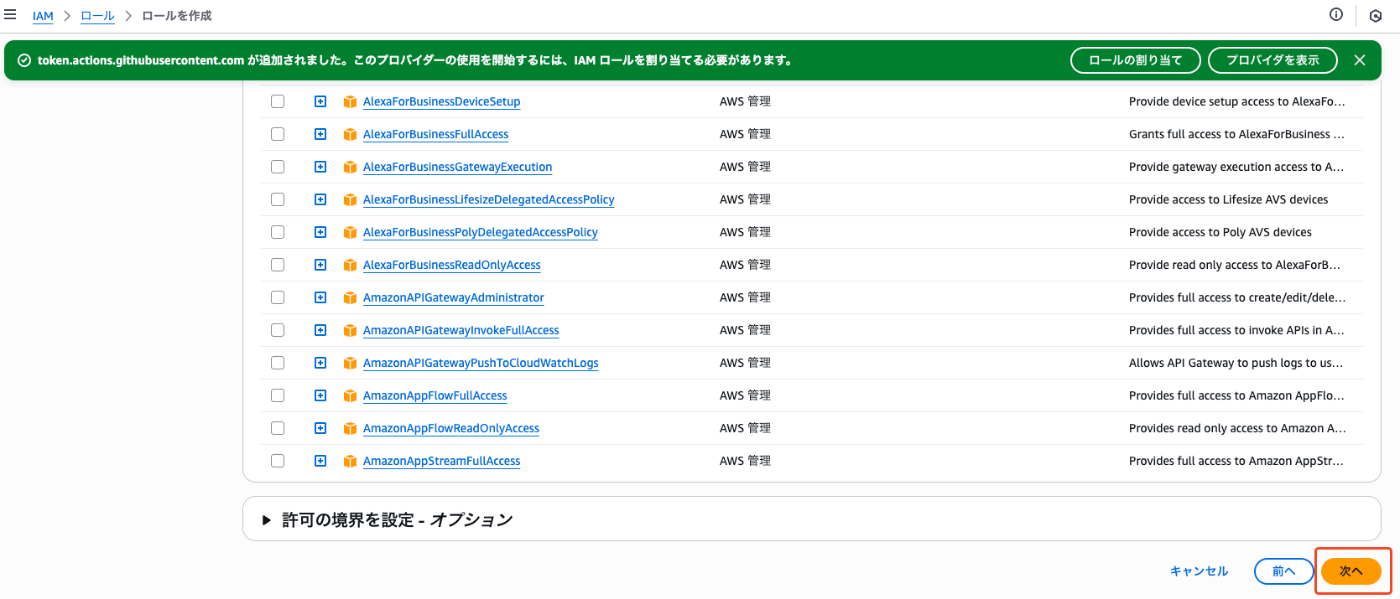Click description 'Provide access to Poly AVS devices'

pyautogui.click(x=1220, y=232)
